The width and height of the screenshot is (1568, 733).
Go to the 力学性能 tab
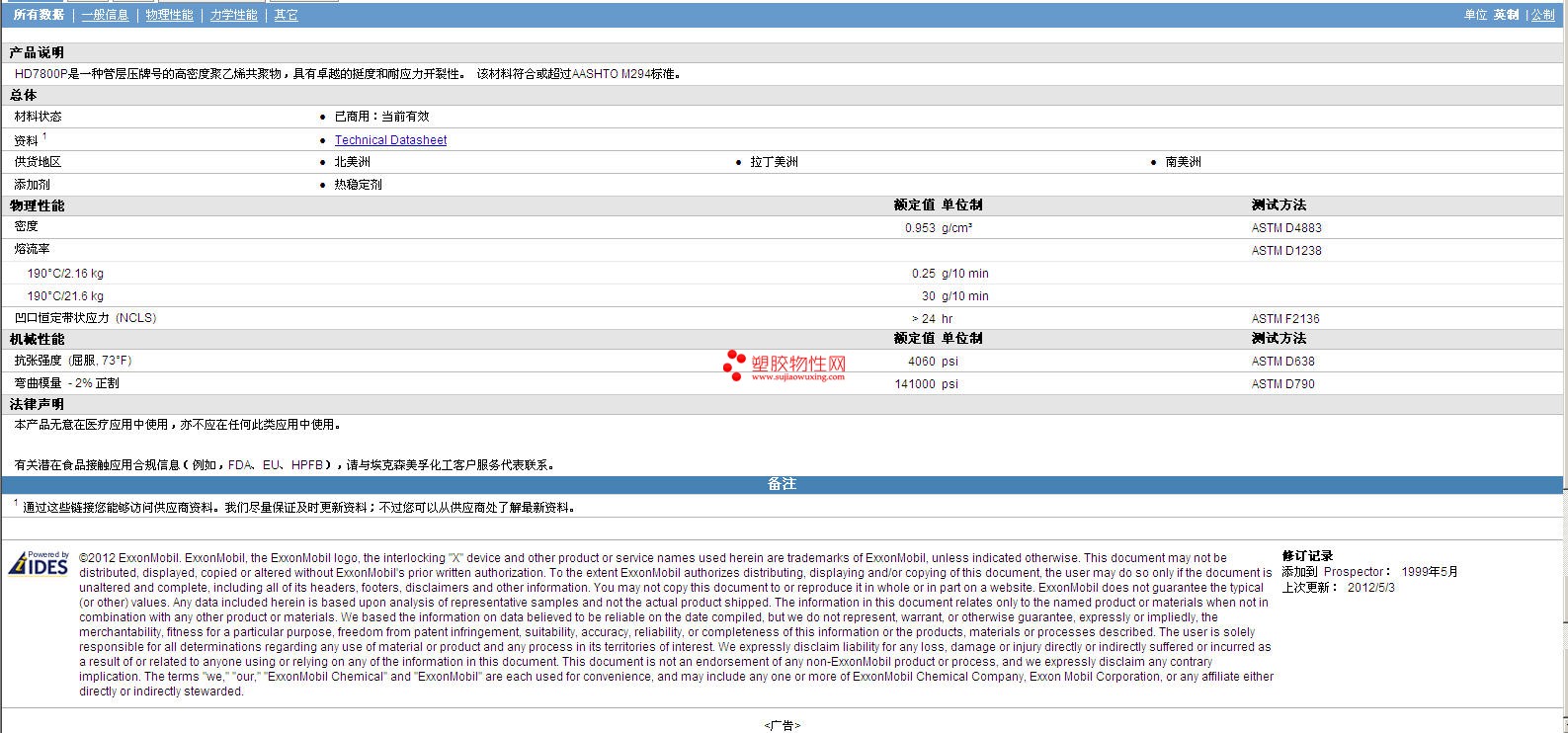click(233, 15)
